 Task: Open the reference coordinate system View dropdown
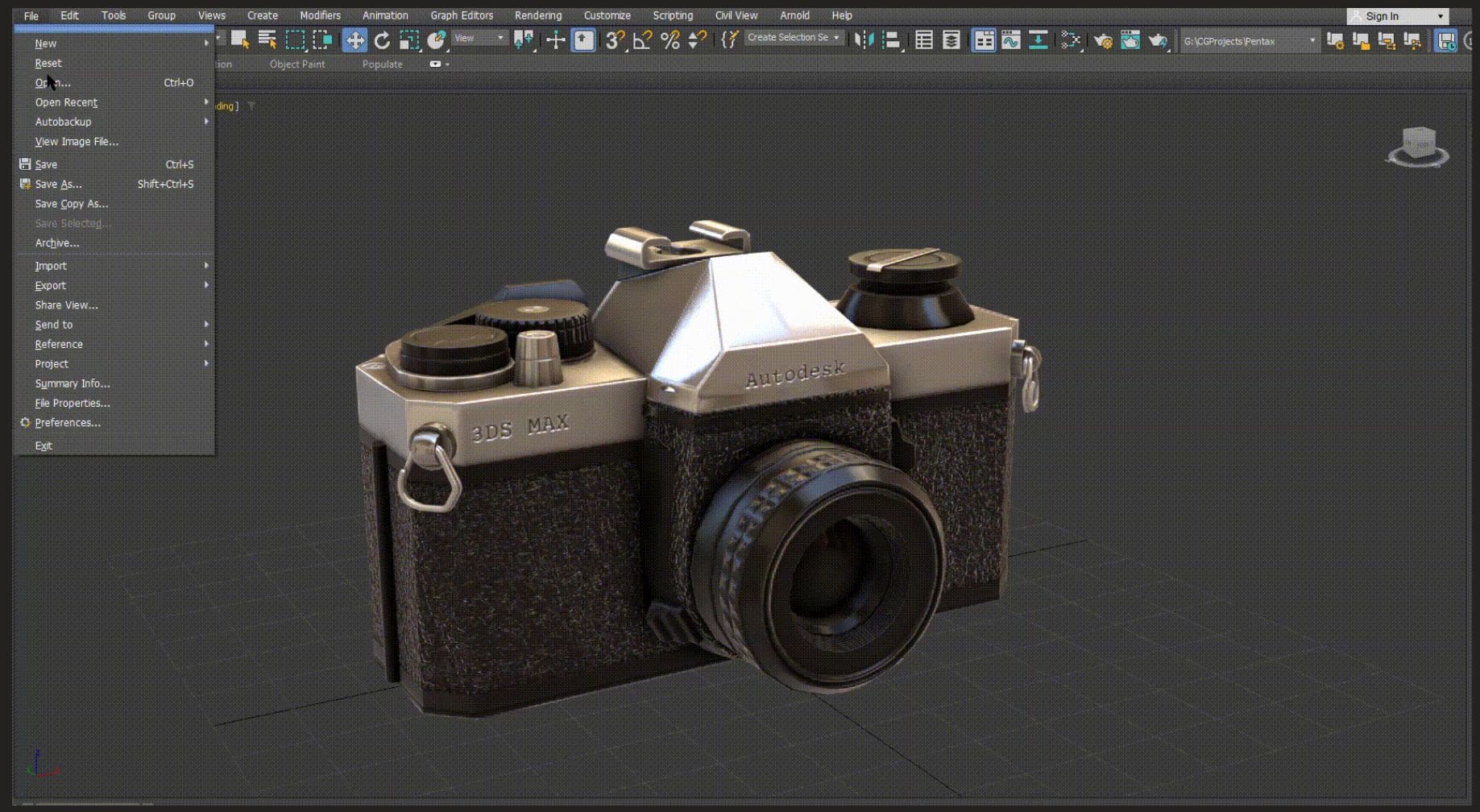479,38
